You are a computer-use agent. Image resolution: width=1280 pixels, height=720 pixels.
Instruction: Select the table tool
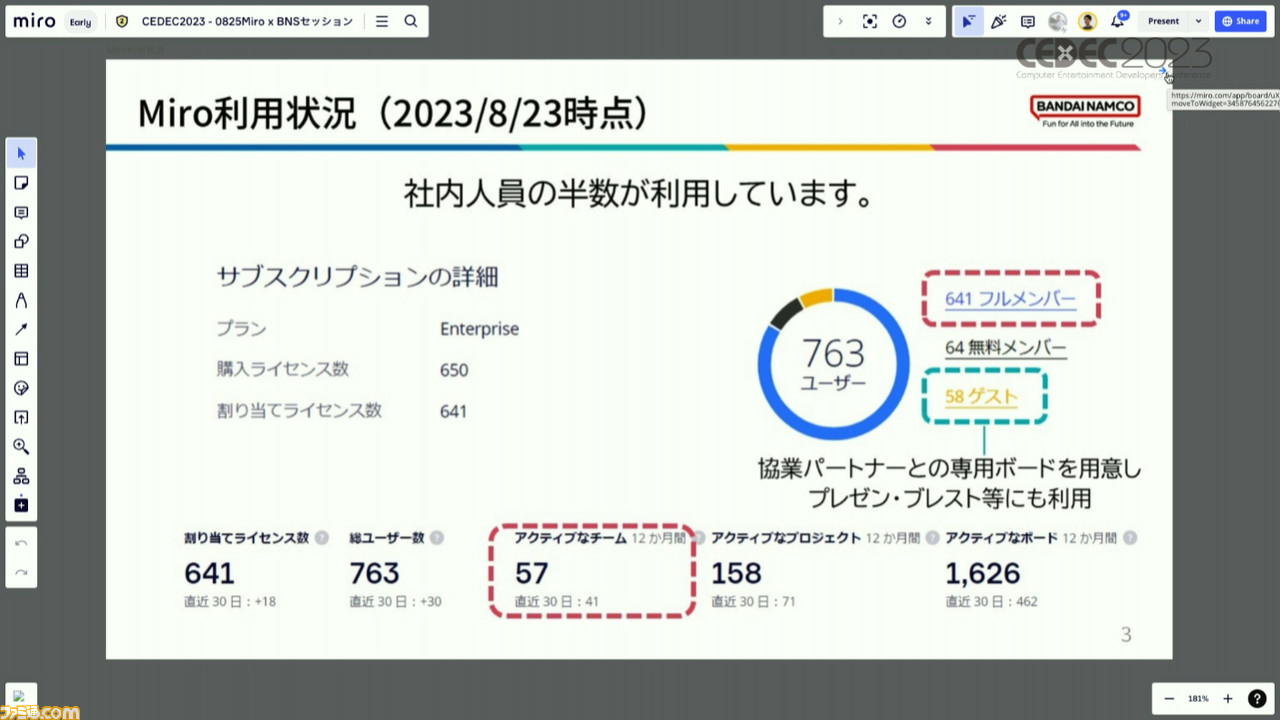click(21, 271)
